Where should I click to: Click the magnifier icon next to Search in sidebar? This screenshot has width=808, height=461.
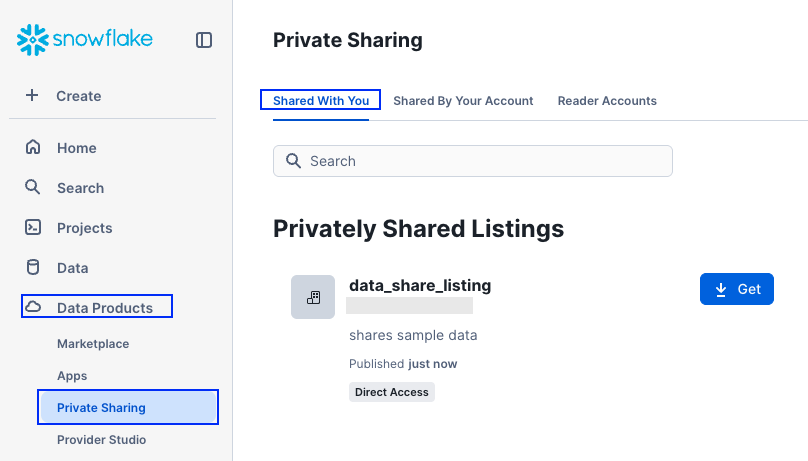point(32,187)
